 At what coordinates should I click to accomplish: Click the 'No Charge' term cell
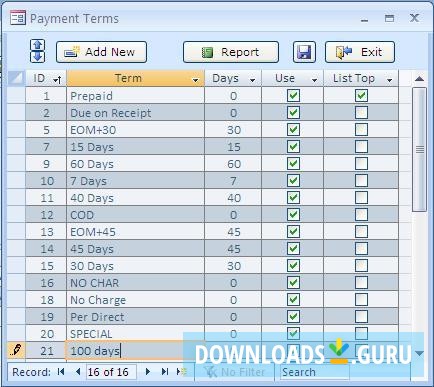135,300
